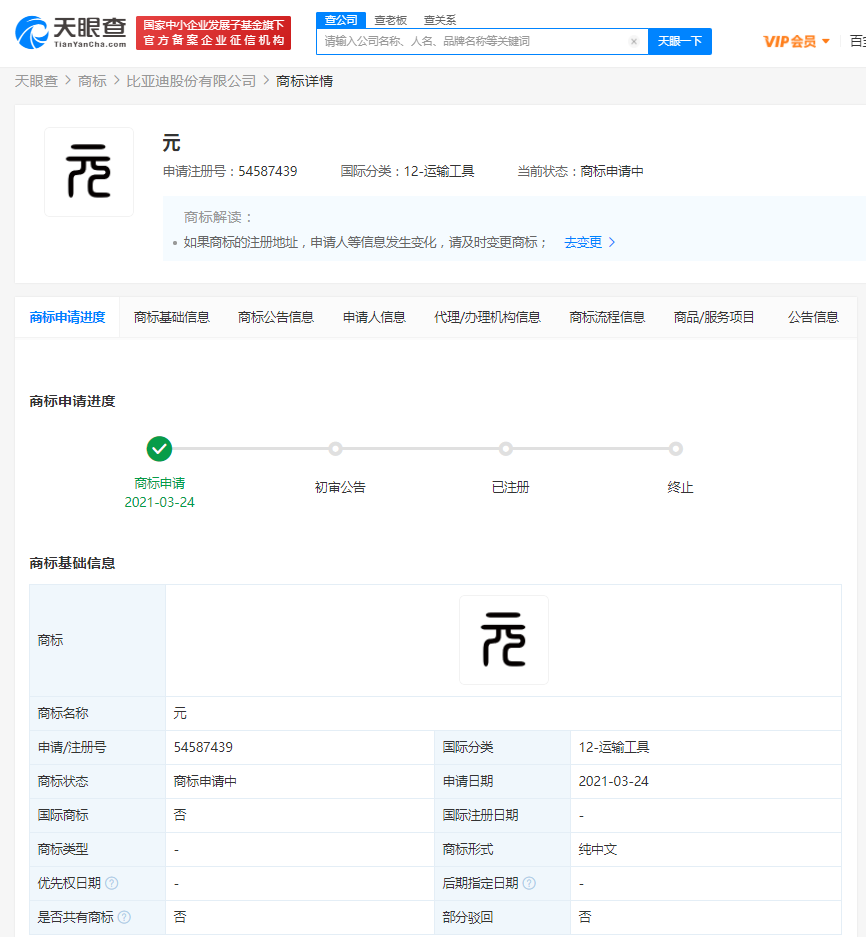The width and height of the screenshot is (866, 937).
Task: Click the 去变更 link
Action: (x=583, y=242)
